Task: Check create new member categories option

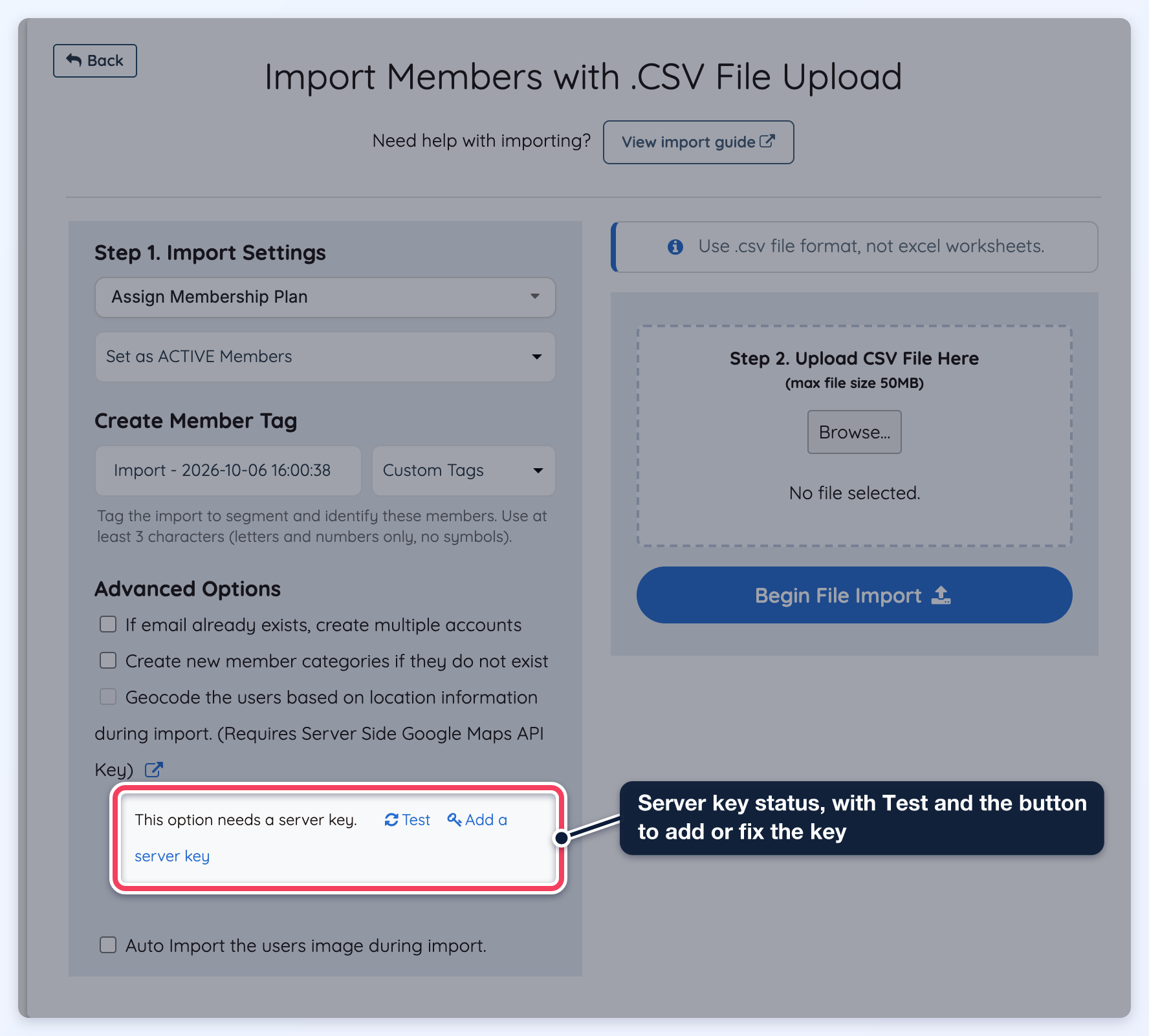Action: (x=108, y=660)
